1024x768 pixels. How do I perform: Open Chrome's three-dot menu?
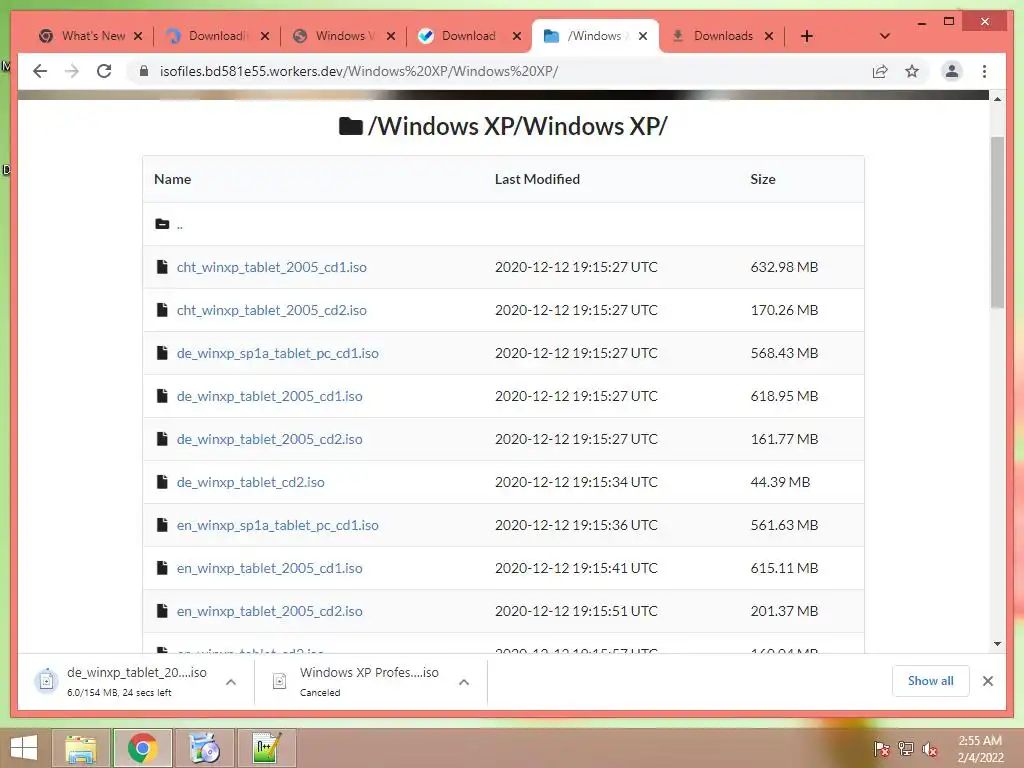[984, 71]
